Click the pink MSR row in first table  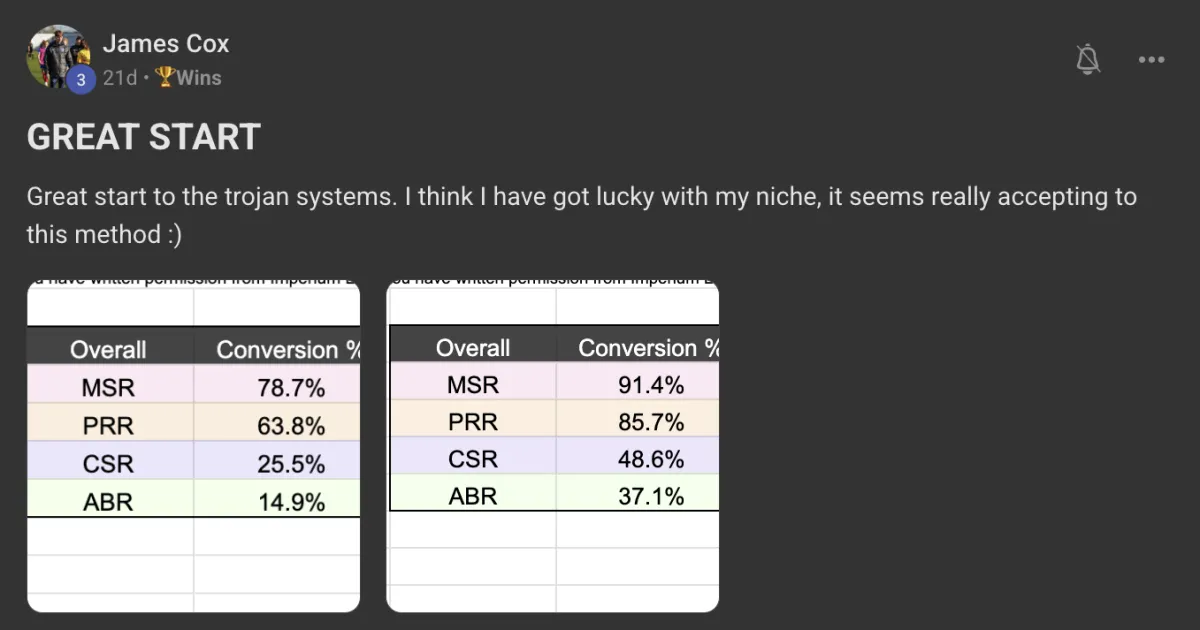click(x=193, y=385)
